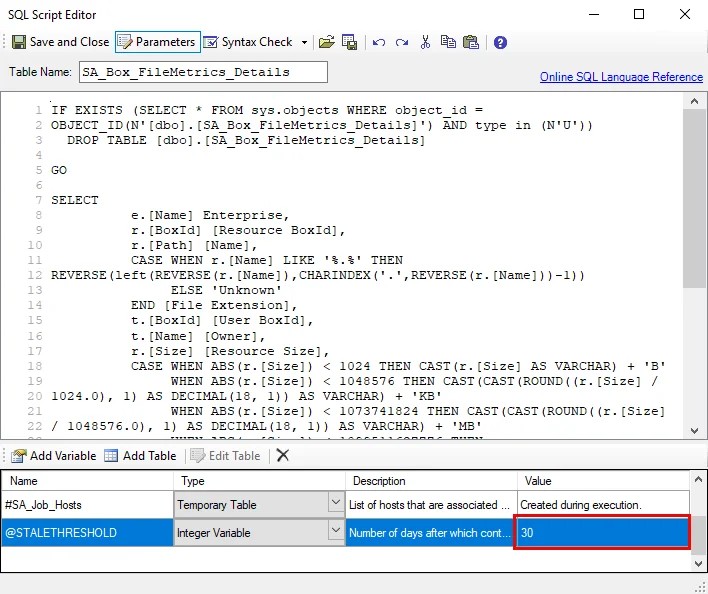Open help with question mark icon
This screenshot has width=708, height=594.
click(500, 42)
